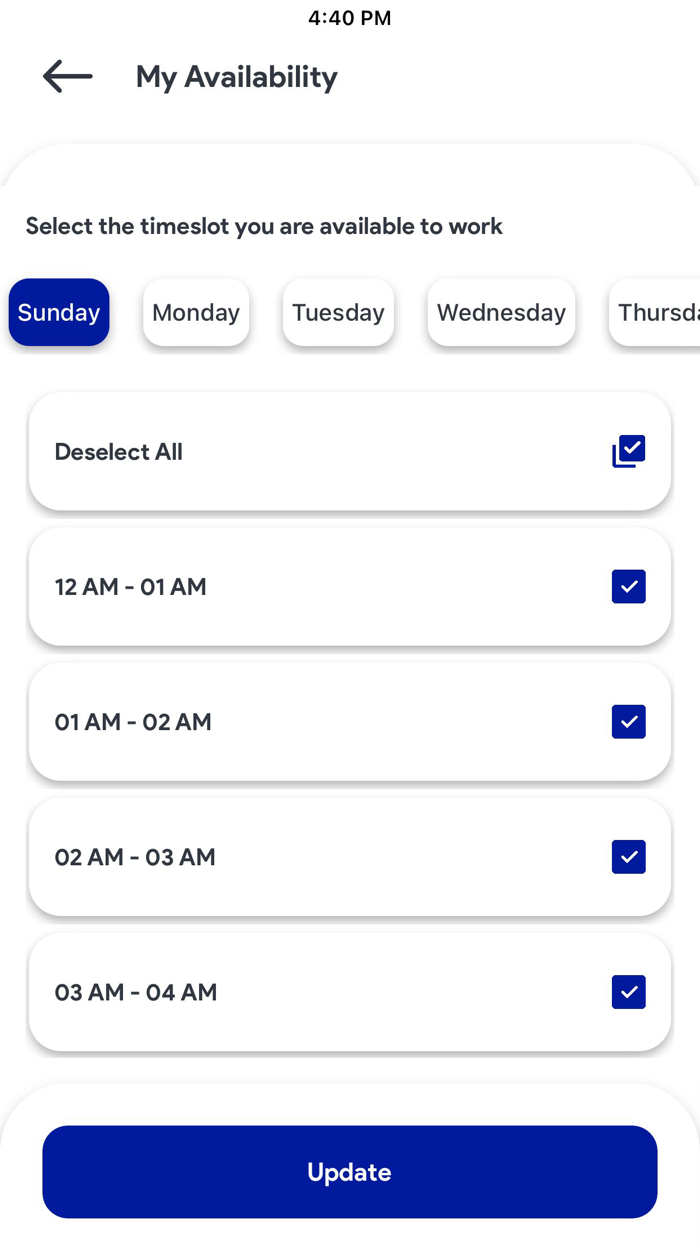Click the checkmark icon beside 12 AM - 01 AM
This screenshot has width=700, height=1244.
[628, 586]
